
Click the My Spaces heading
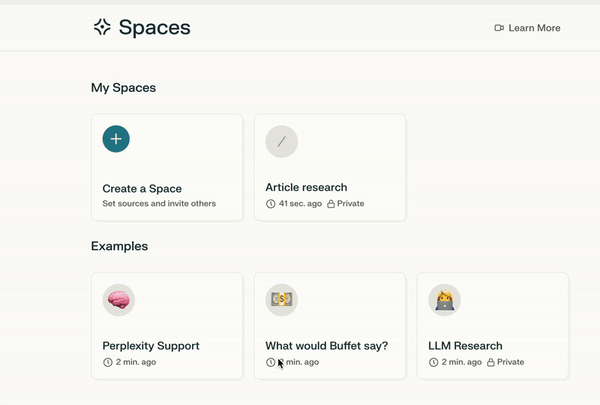(123, 88)
